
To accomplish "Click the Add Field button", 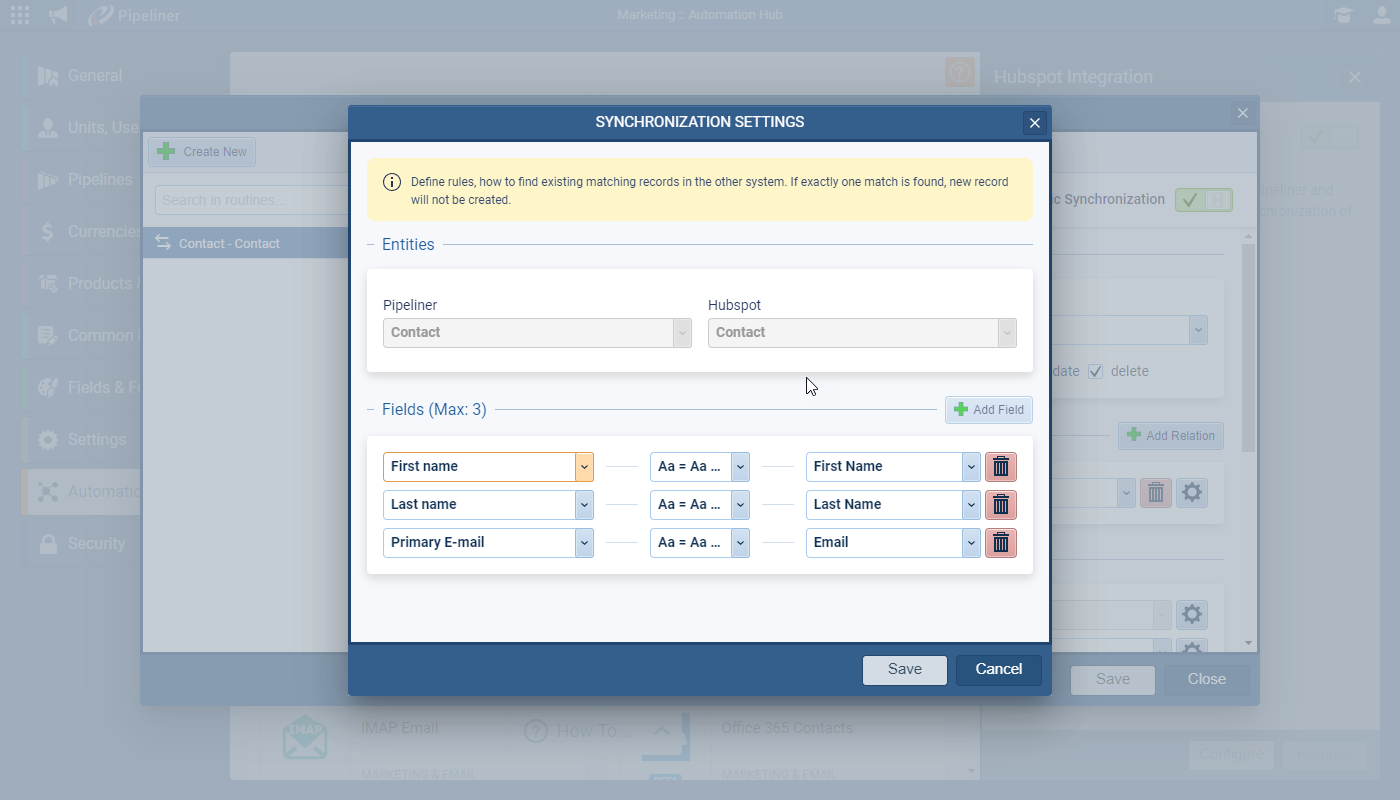I will pyautogui.click(x=988, y=410).
